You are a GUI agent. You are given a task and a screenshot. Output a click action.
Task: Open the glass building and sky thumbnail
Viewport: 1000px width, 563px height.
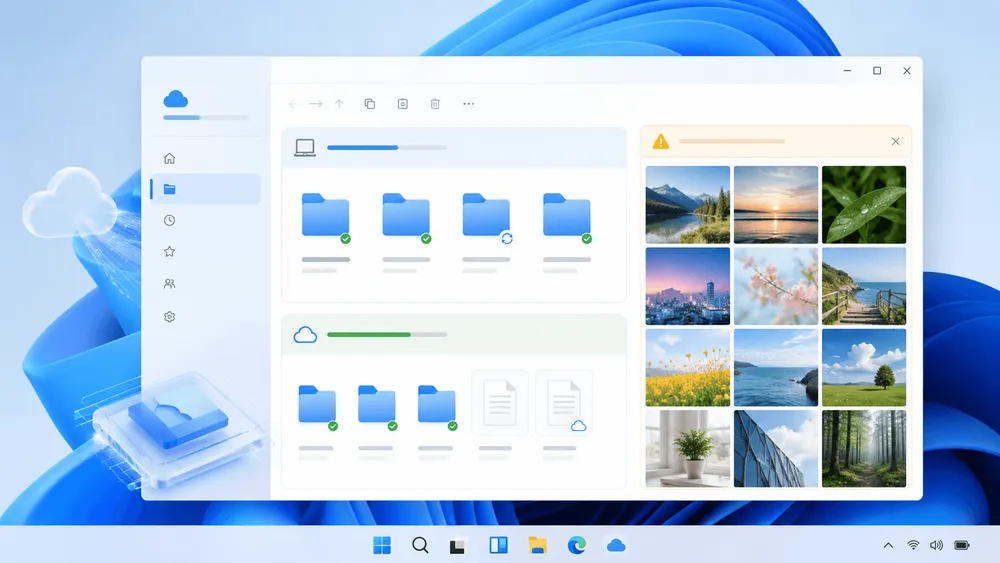click(776, 449)
